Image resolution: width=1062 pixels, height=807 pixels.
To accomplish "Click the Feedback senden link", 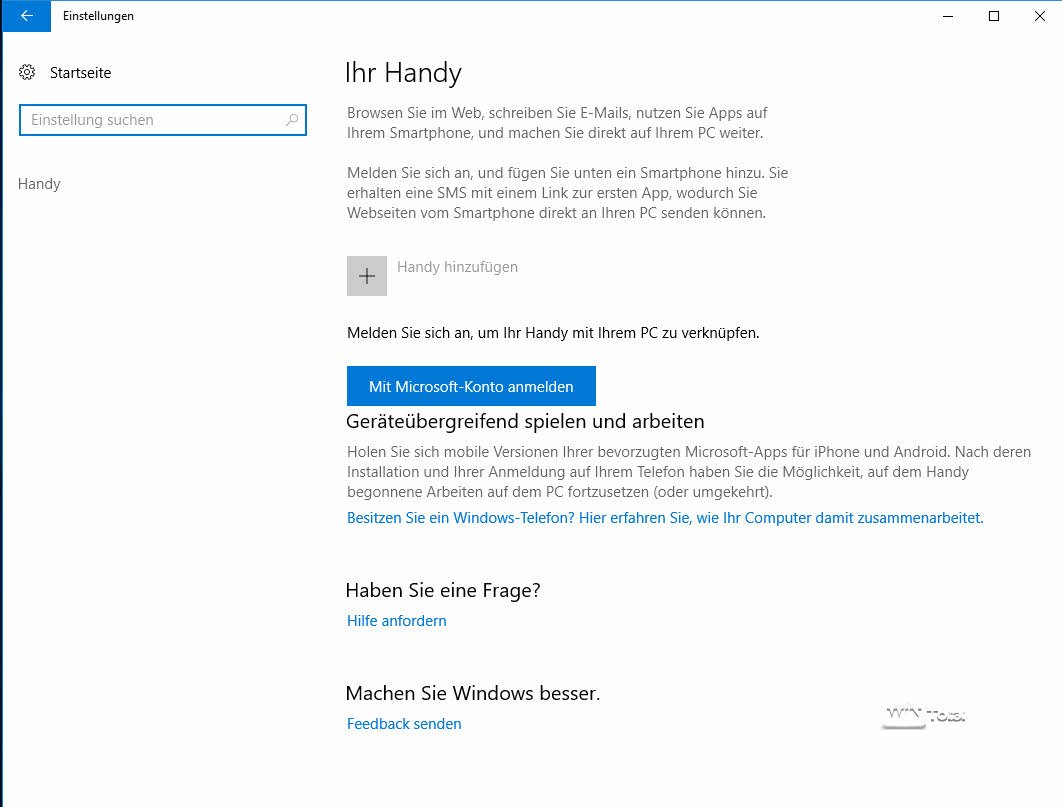I will (404, 724).
